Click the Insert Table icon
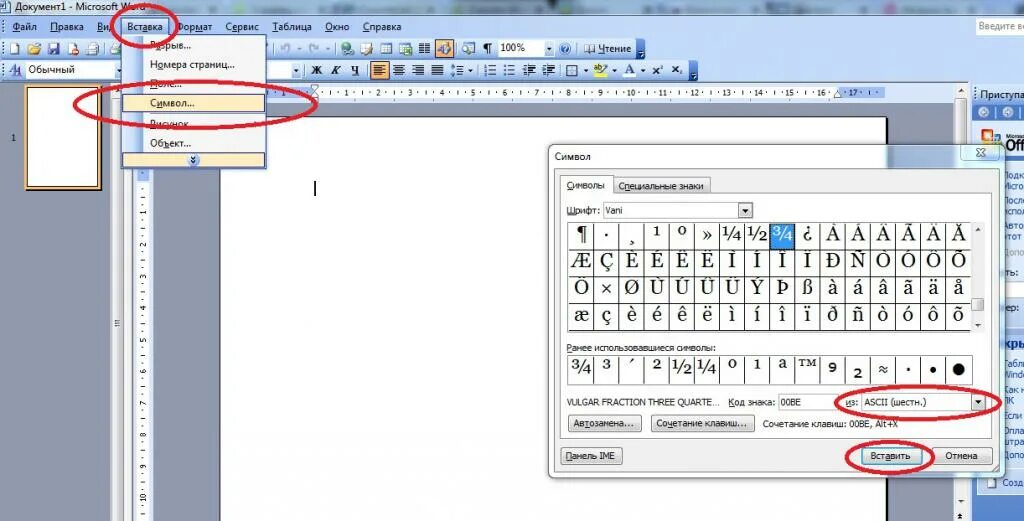The width and height of the screenshot is (1024, 521). click(387, 48)
